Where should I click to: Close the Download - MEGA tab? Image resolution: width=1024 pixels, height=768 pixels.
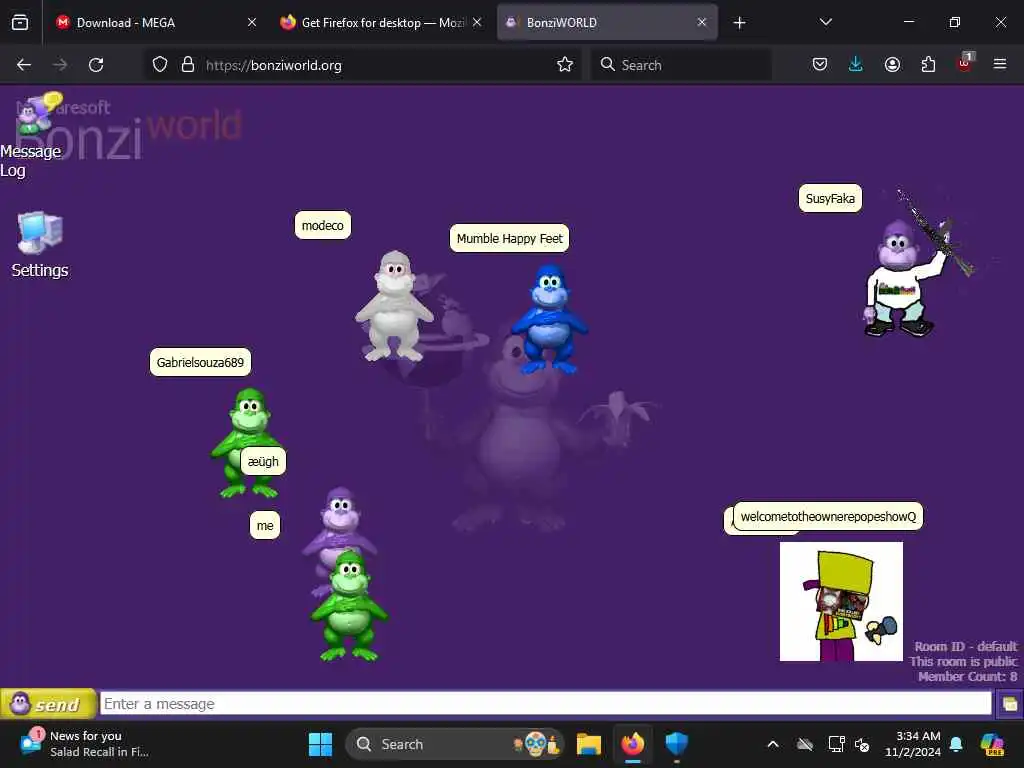tap(252, 22)
